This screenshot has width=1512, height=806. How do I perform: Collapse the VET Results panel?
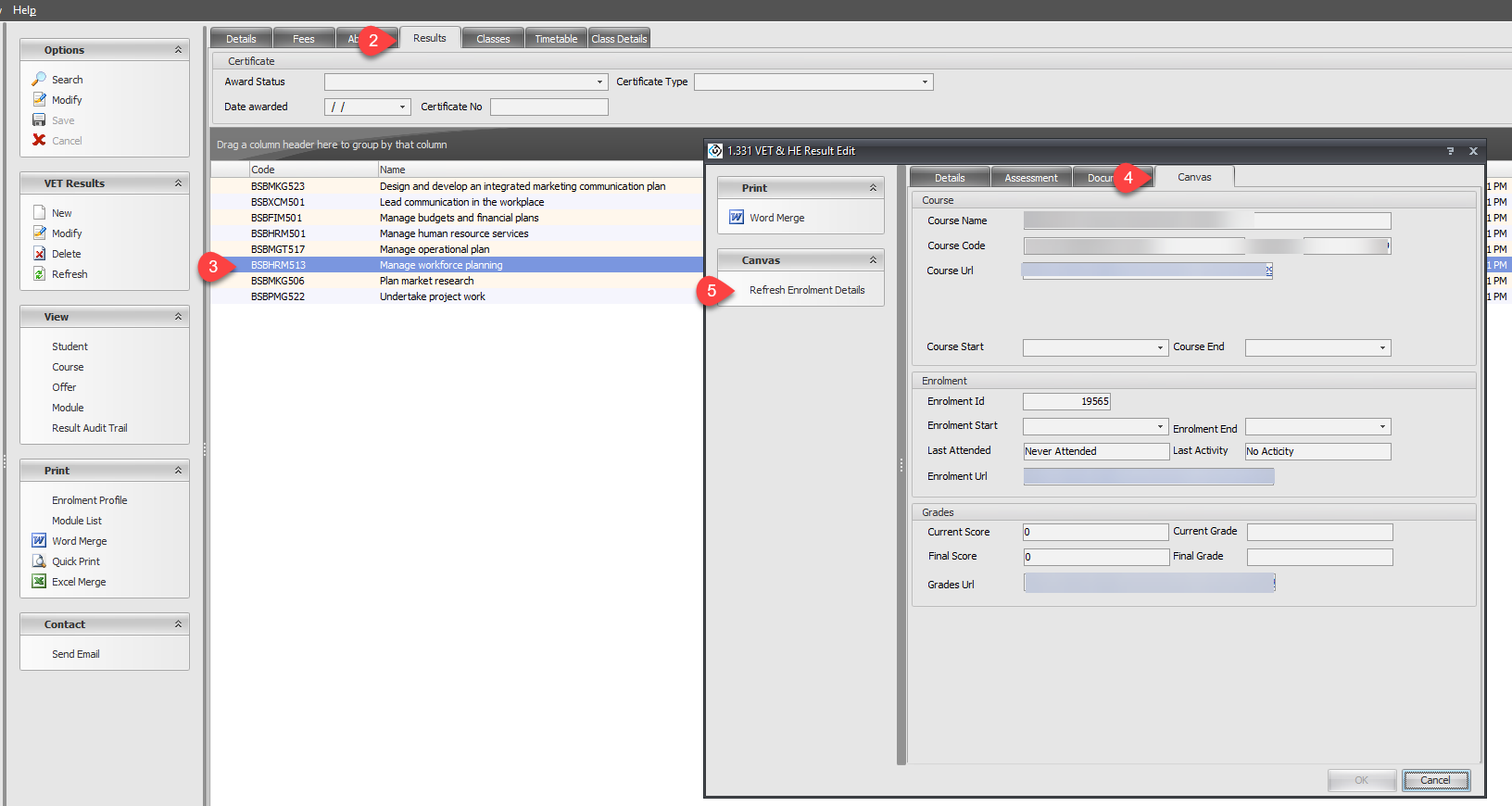pos(178,183)
